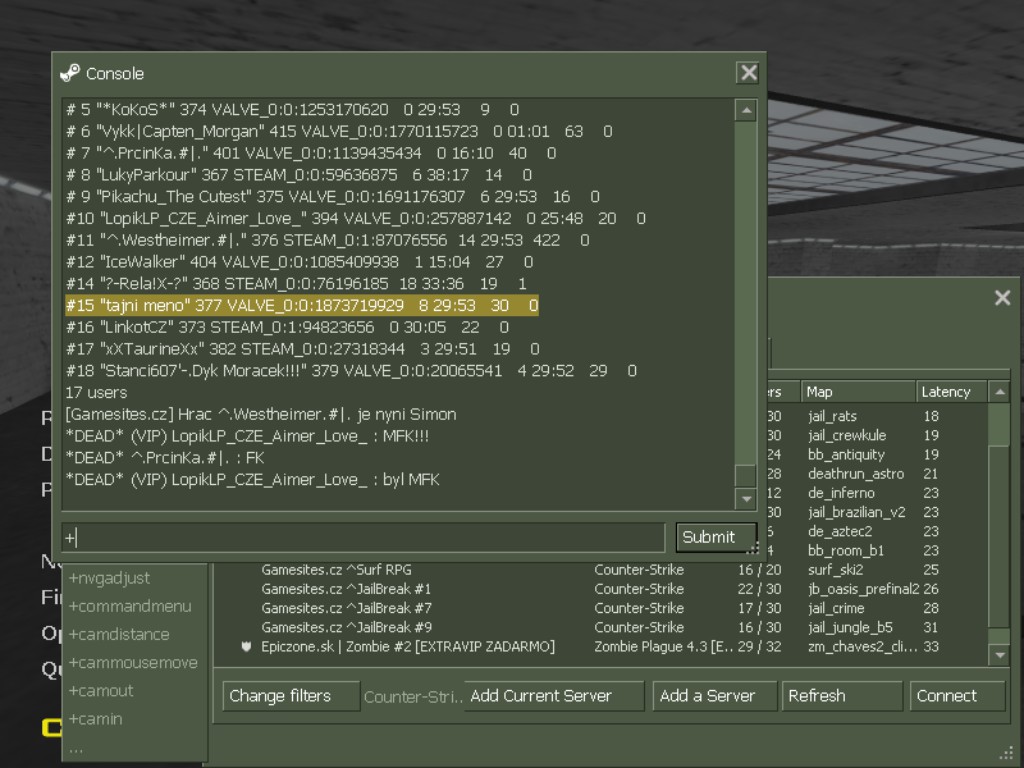
Task: Click the "?-Rela!X-?" player line
Action: 296,283
